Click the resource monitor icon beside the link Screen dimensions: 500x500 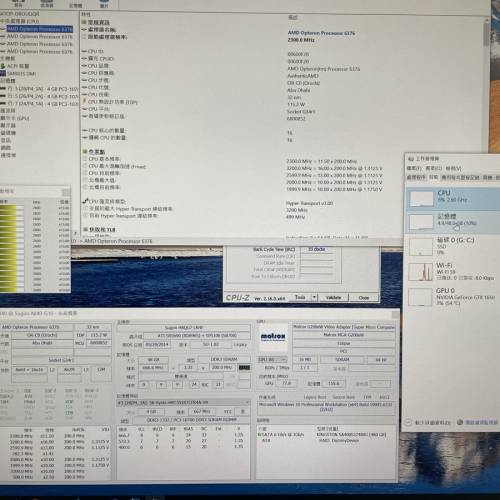(460, 422)
